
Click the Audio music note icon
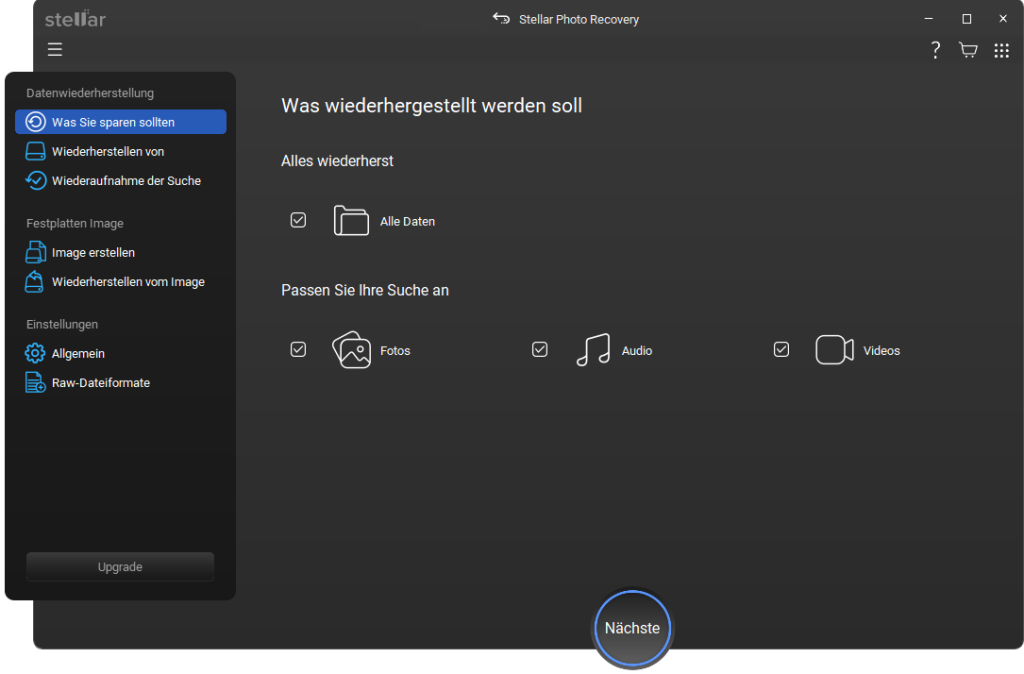pos(593,350)
